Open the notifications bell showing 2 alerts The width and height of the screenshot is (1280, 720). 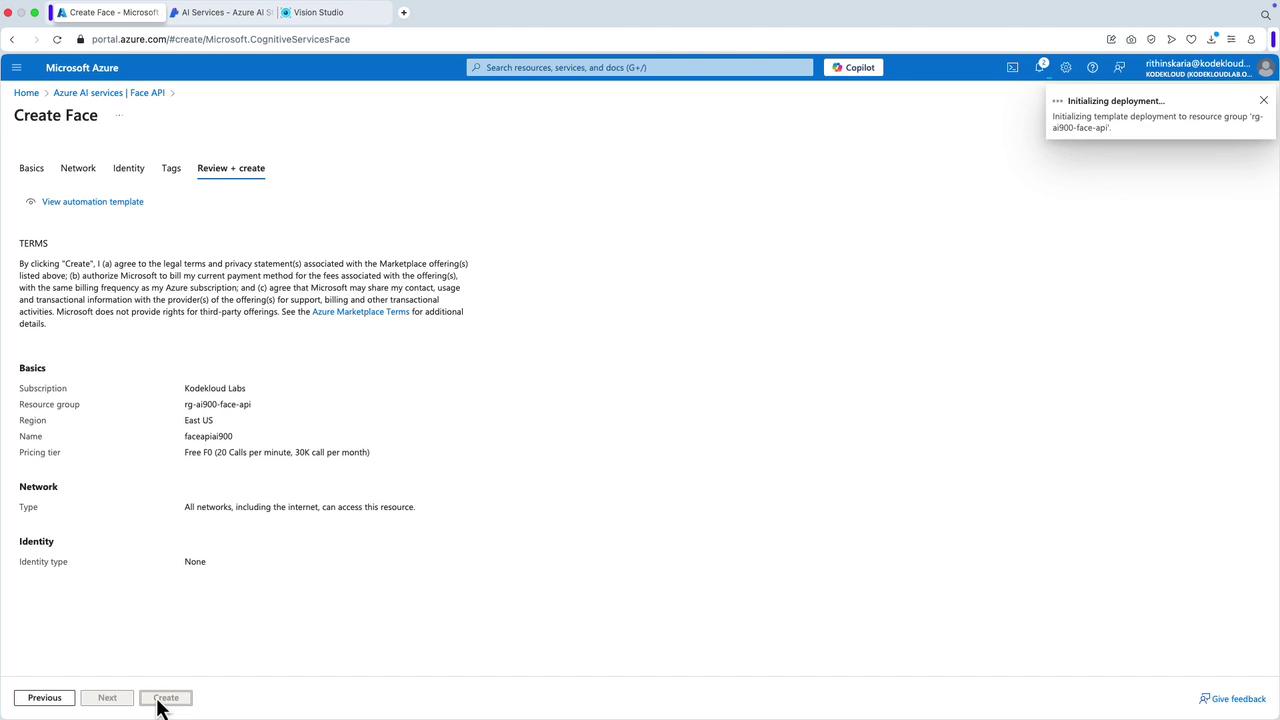(x=1040, y=67)
